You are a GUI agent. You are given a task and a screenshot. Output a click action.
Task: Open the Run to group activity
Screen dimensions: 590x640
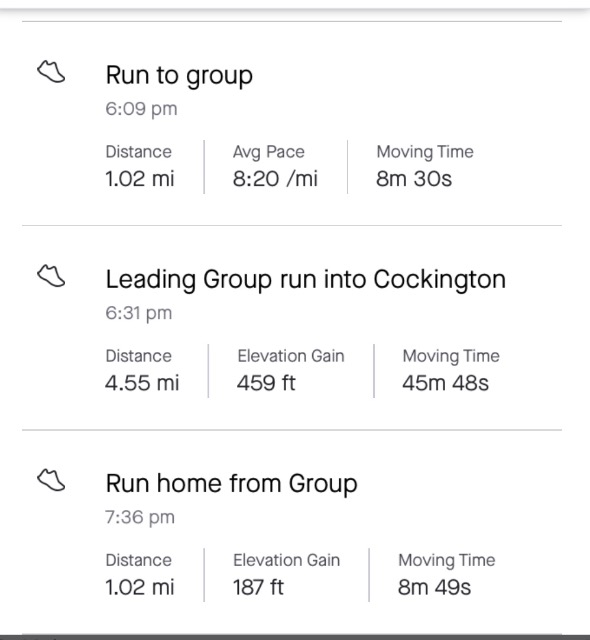[x=179, y=76]
